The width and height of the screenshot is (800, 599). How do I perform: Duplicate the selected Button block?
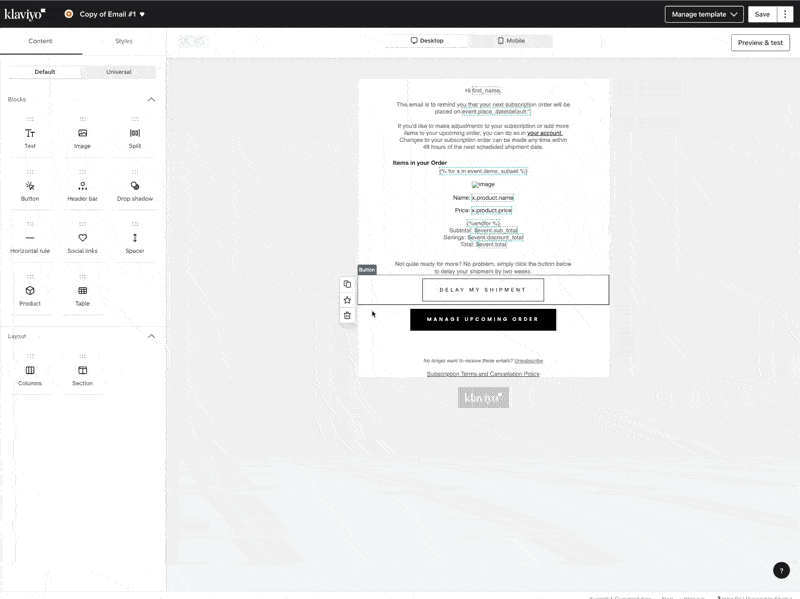click(x=345, y=285)
